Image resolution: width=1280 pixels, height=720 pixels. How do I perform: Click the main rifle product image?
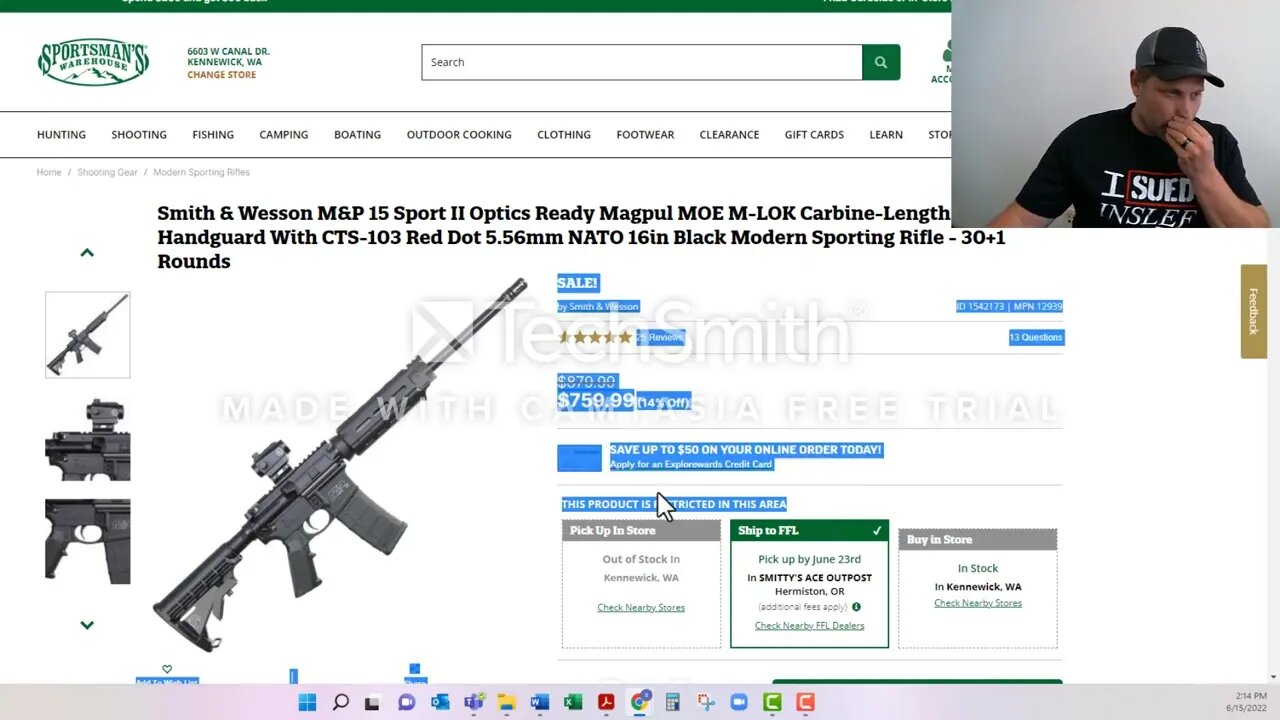point(340,465)
